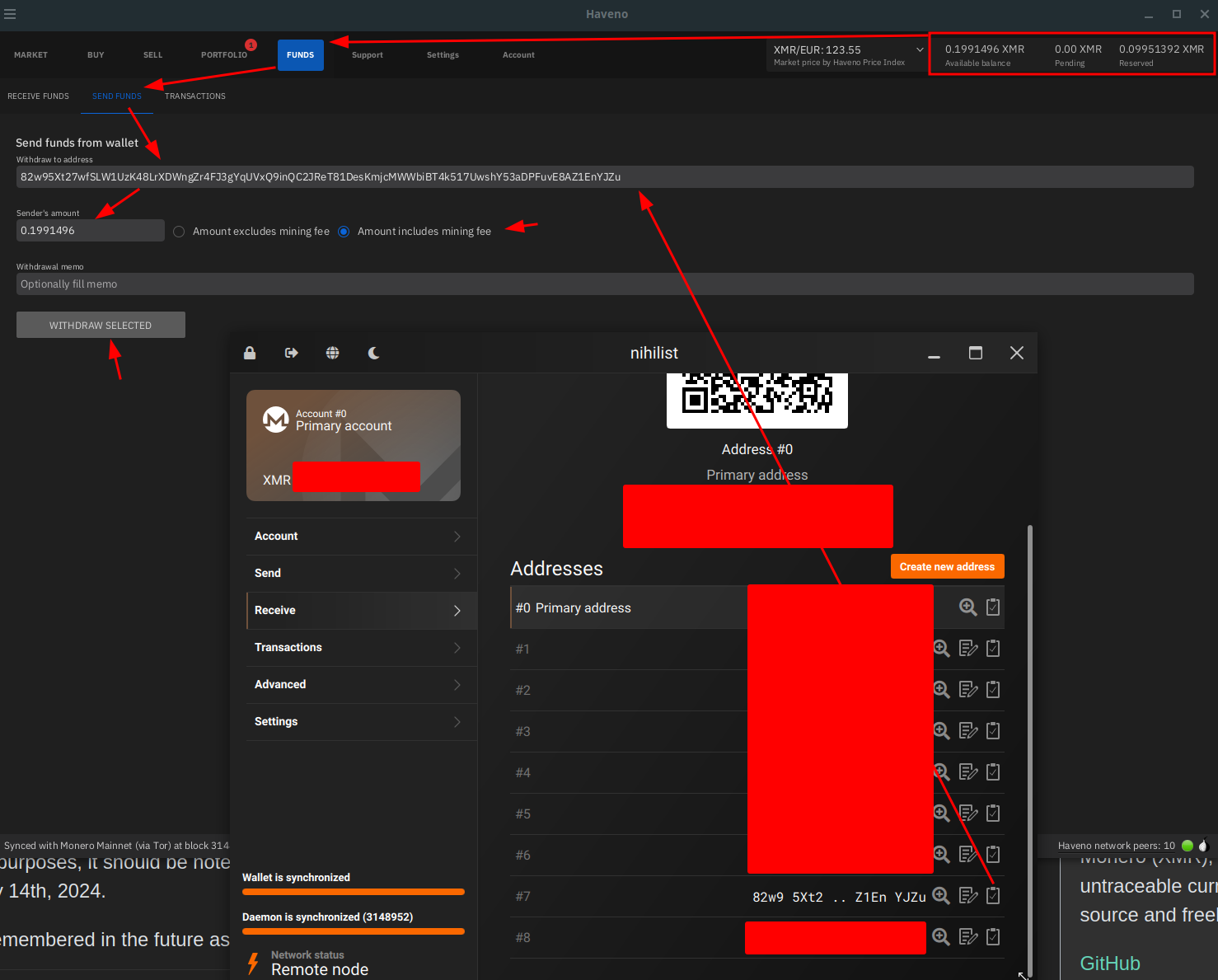The image size is (1218, 980).
Task: Open BUY tab in Haveno
Action: pyautogui.click(x=96, y=55)
